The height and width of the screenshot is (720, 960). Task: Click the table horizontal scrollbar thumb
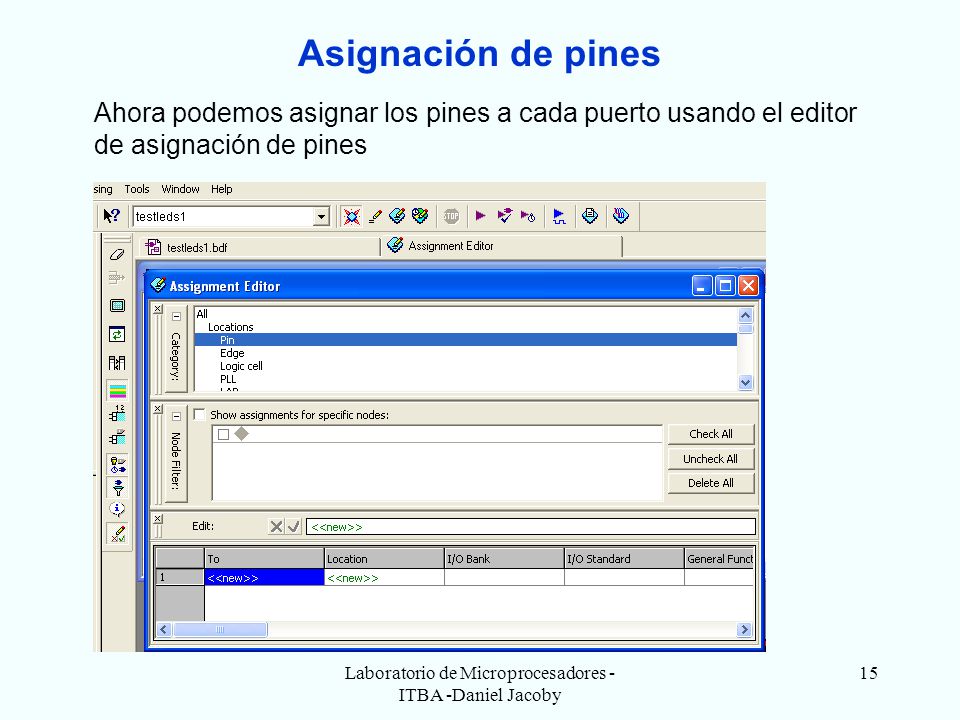click(x=220, y=629)
